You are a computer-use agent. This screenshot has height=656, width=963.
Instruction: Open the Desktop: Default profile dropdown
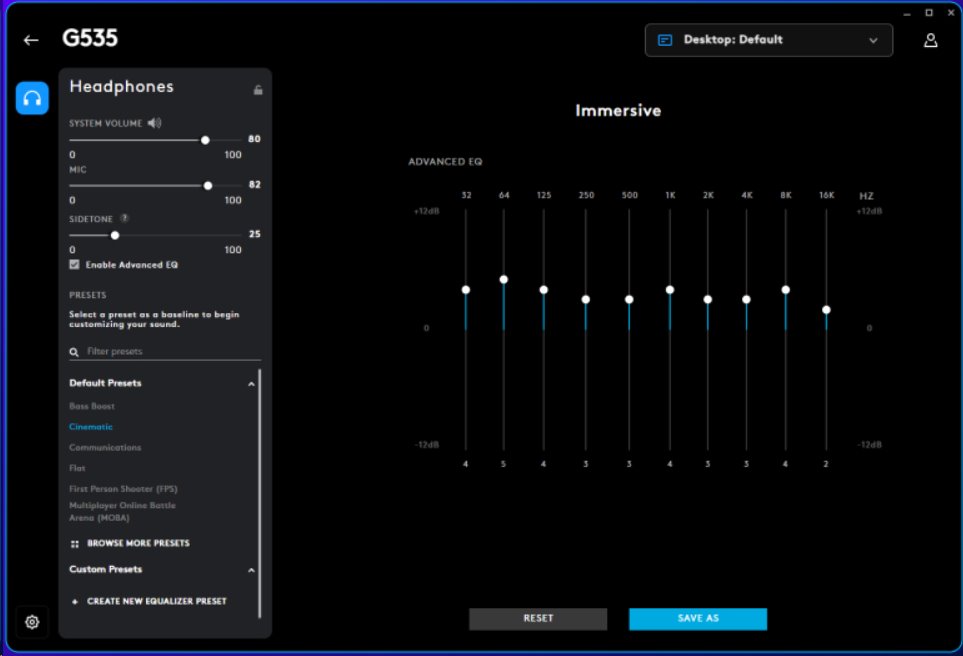point(768,40)
